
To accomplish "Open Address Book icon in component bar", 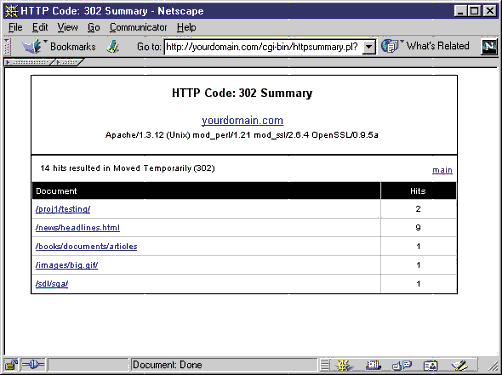I will 431,365.
